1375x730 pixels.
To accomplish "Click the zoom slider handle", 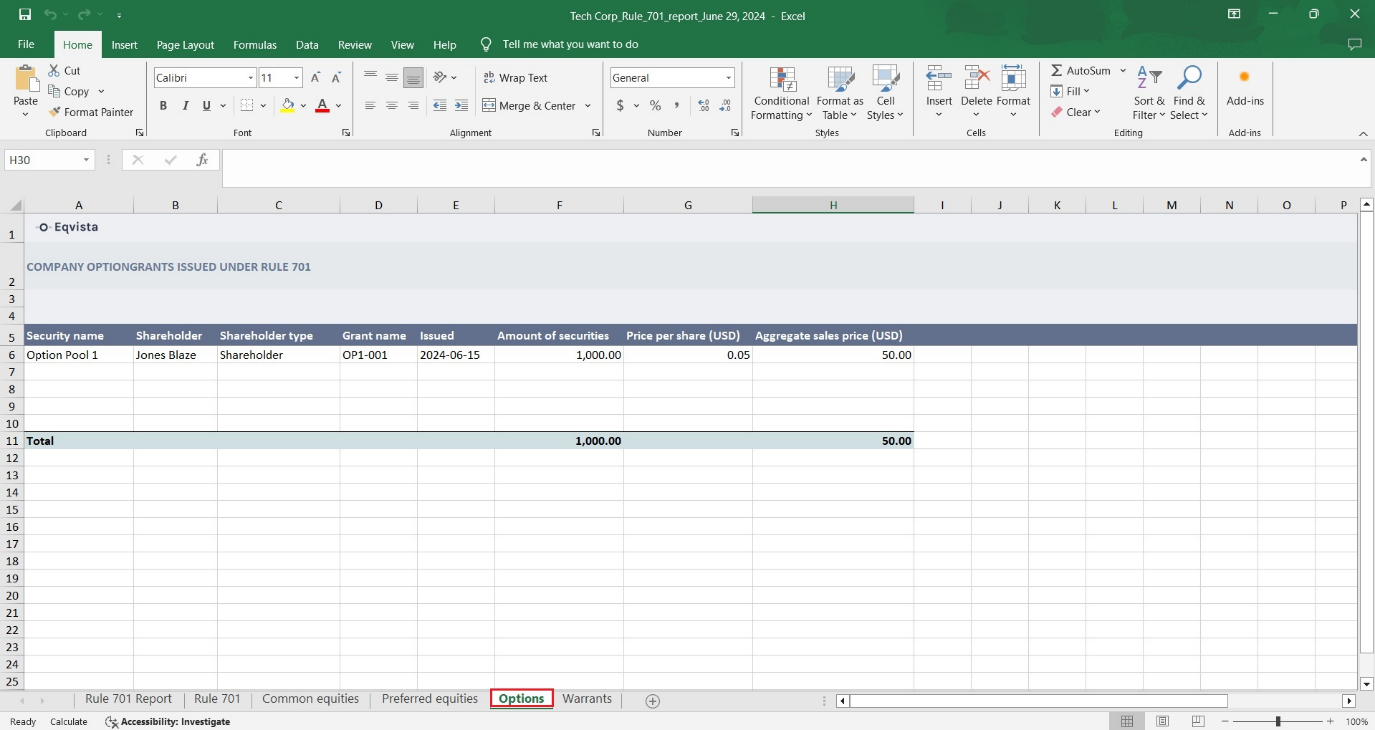I will 1278,721.
